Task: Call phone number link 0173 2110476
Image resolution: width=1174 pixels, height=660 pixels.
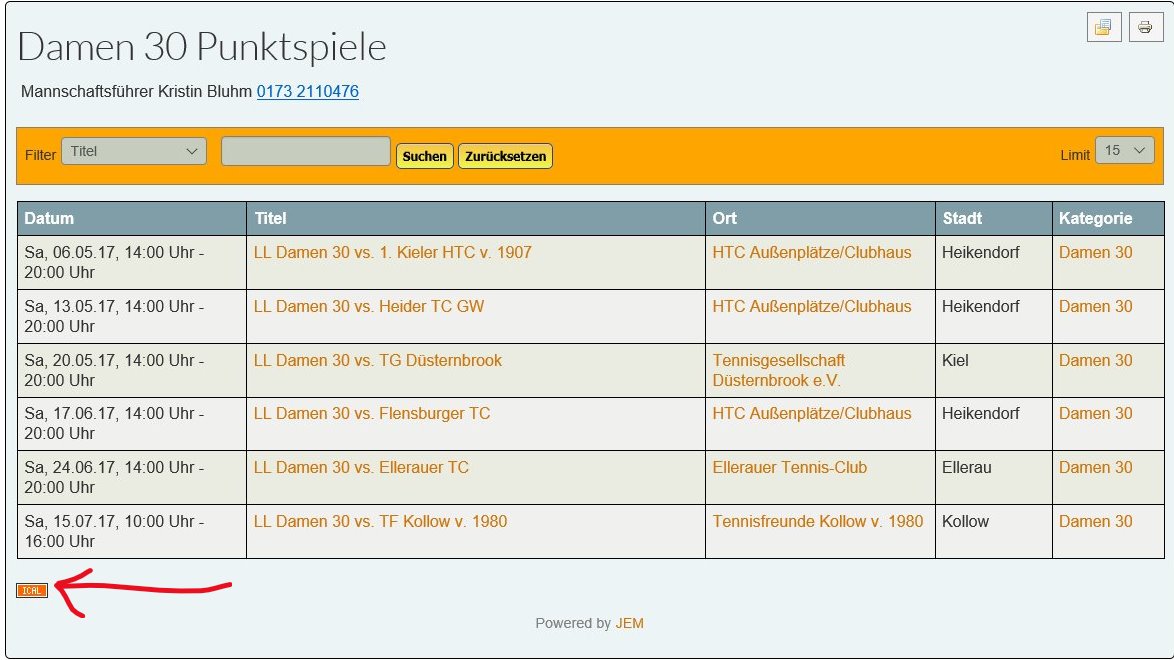Action: coord(308,92)
